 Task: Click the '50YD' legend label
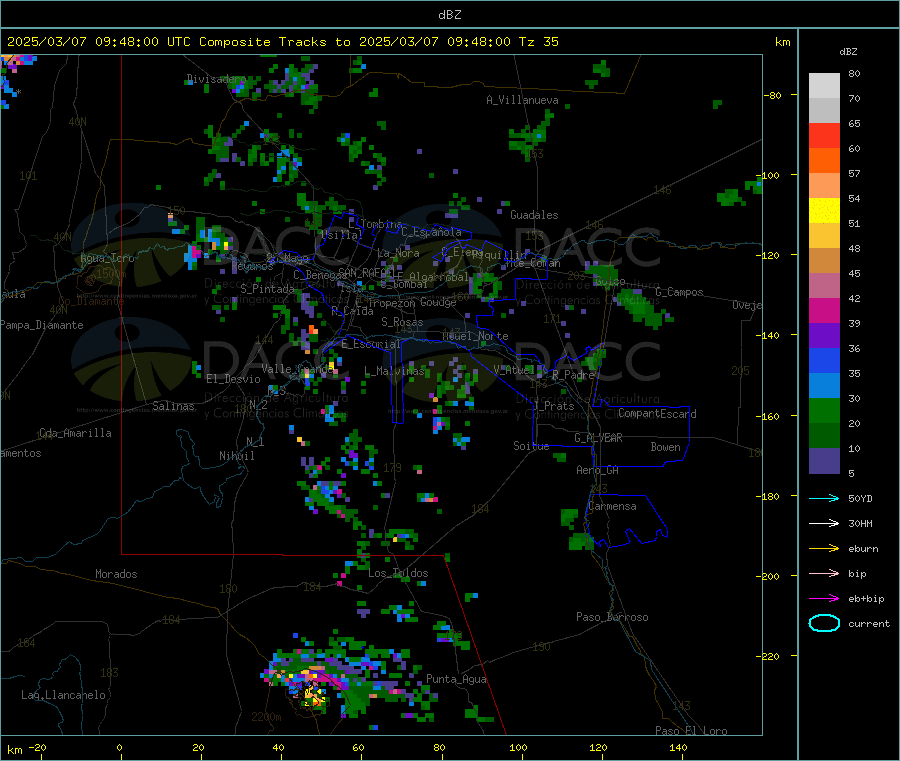[x=860, y=498]
